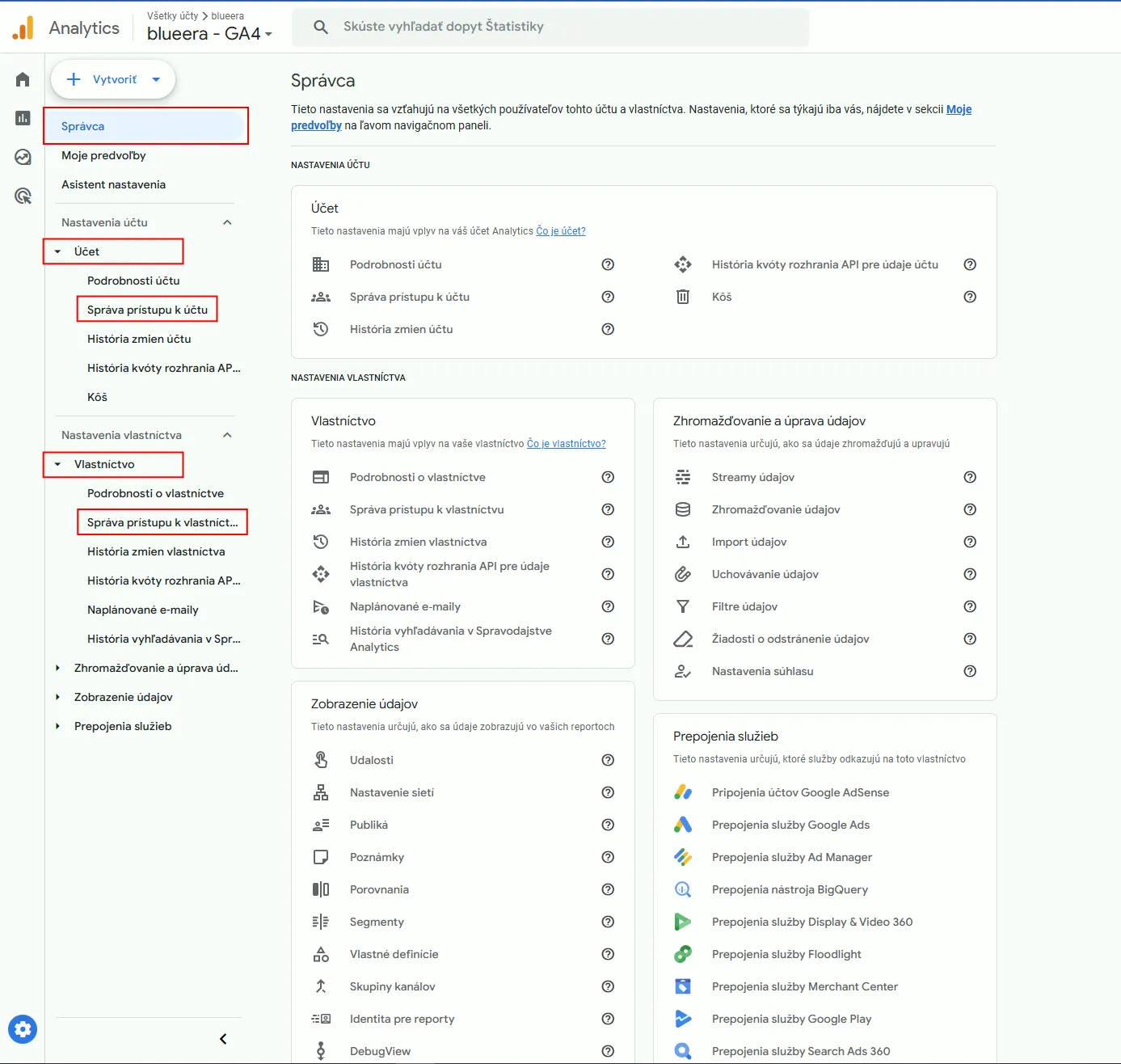Select Asistent nastavenia in sidebar
This screenshot has width=1121, height=1064.
click(113, 184)
